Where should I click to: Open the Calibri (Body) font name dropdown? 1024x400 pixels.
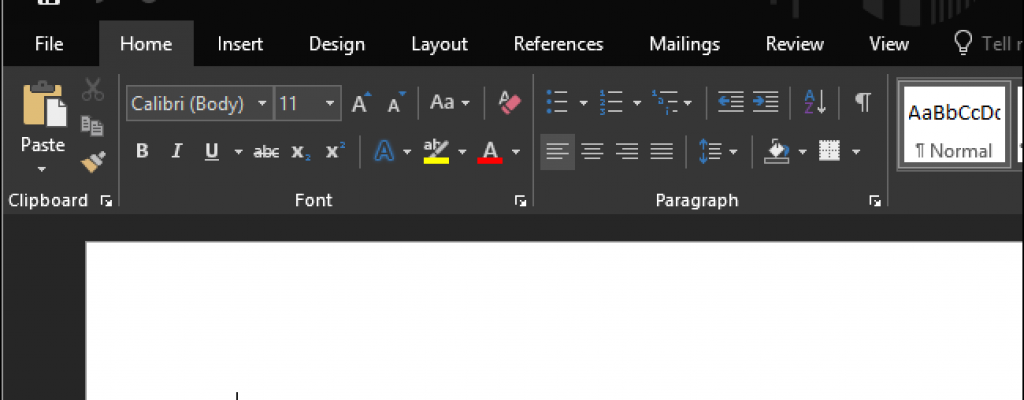click(x=263, y=103)
